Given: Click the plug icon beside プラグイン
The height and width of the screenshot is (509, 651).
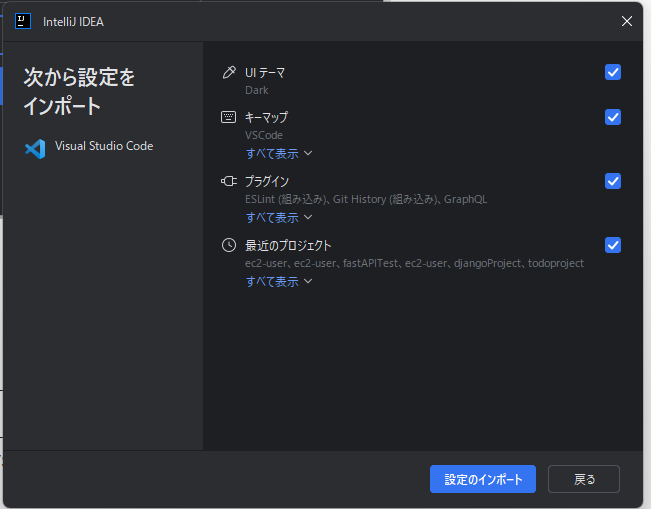Looking at the screenshot, I should [x=228, y=181].
